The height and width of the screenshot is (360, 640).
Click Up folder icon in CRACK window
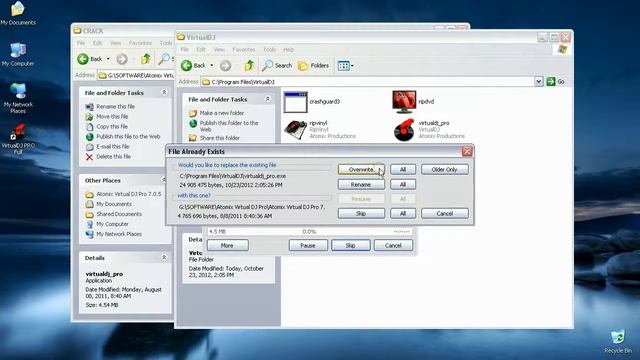pyautogui.click(x=145, y=59)
